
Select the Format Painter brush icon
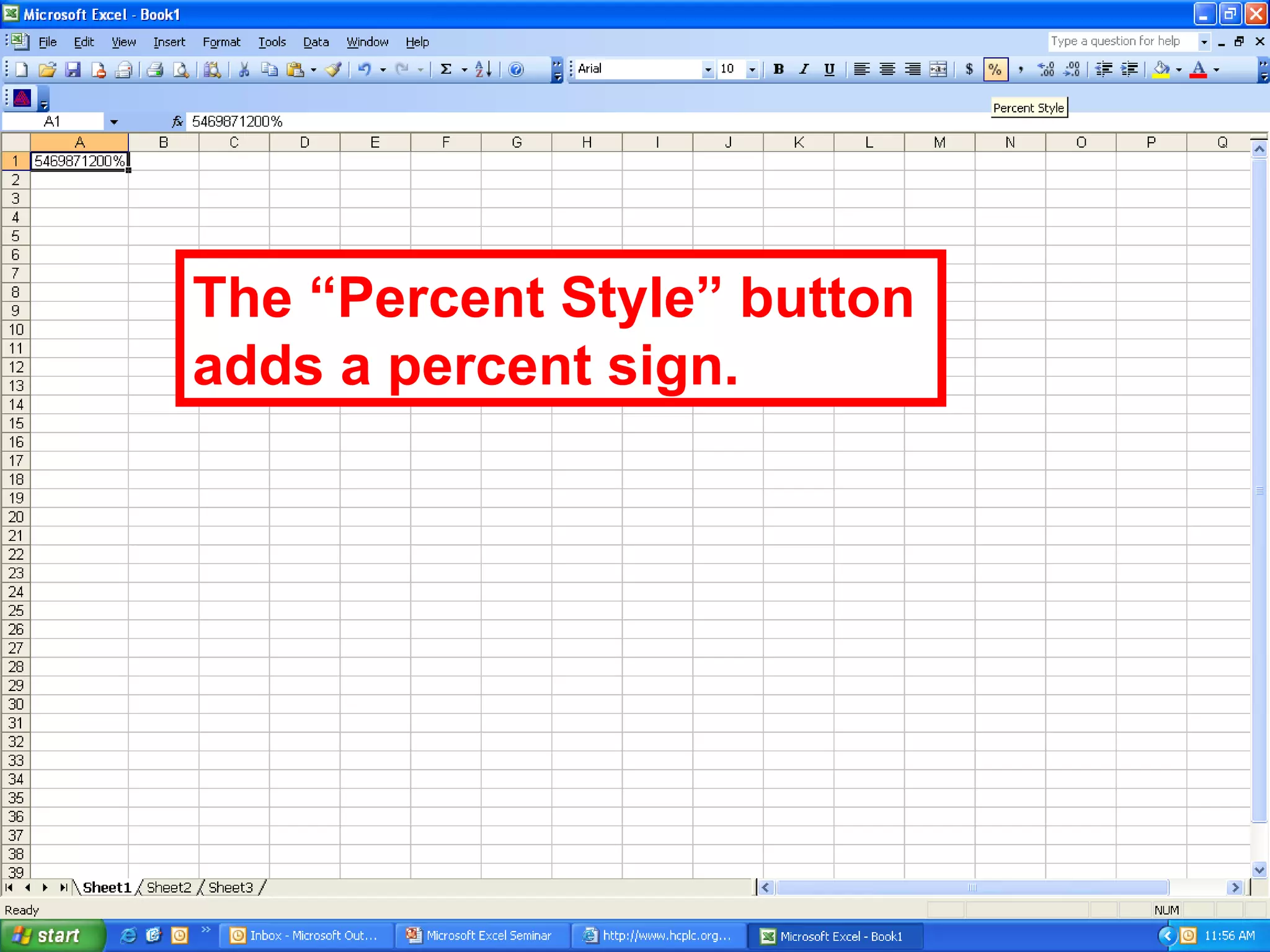pos(334,69)
